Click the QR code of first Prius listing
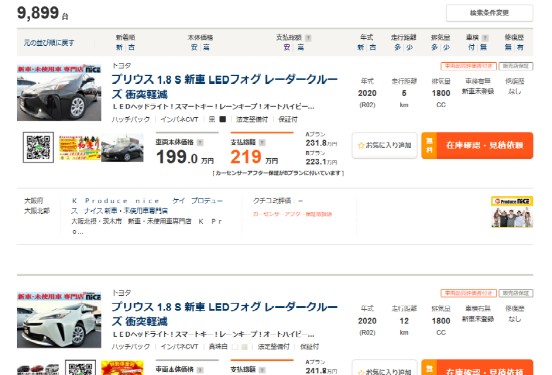Image resolution: width=552 pixels, height=375 pixels. coord(38,147)
